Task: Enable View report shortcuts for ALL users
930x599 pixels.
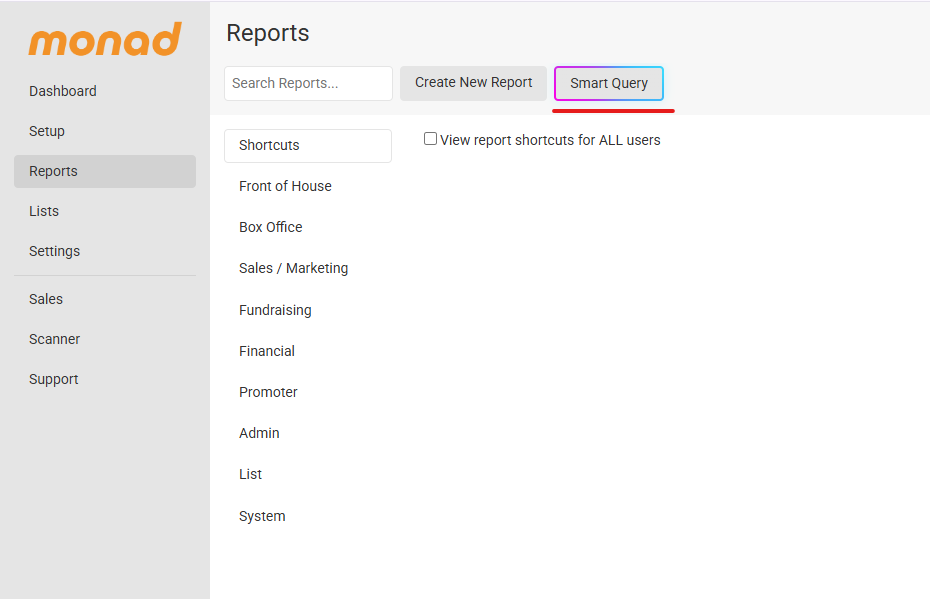Action: tap(431, 139)
